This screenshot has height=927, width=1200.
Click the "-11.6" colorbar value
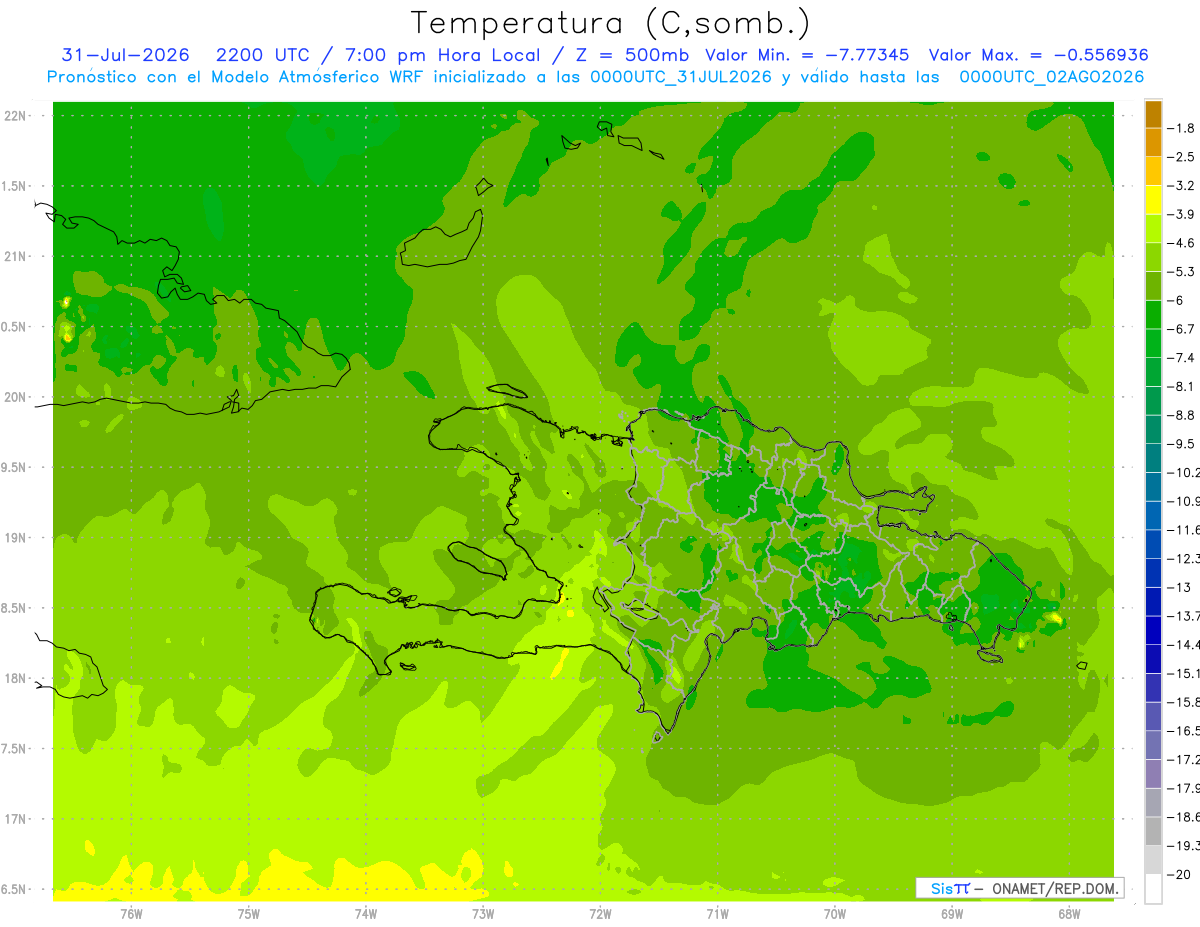click(x=1184, y=530)
